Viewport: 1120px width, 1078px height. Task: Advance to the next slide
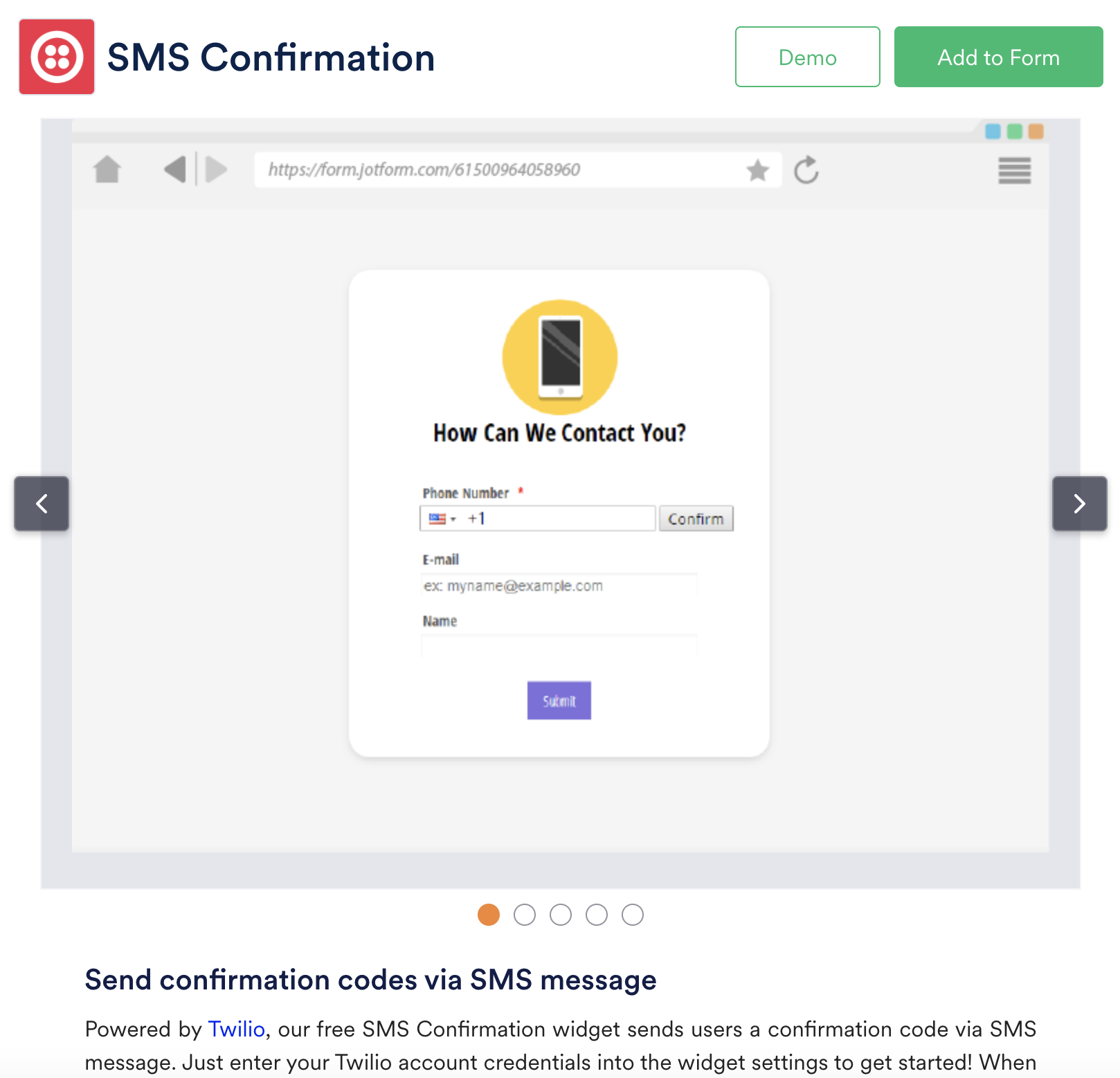1079,504
